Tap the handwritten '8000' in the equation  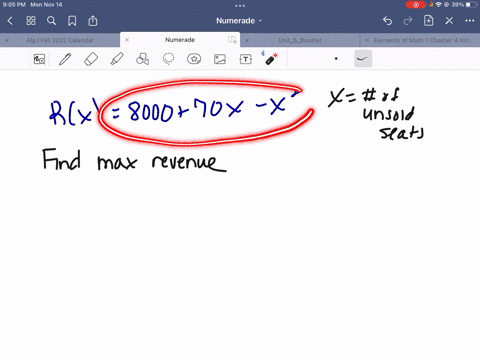point(150,112)
